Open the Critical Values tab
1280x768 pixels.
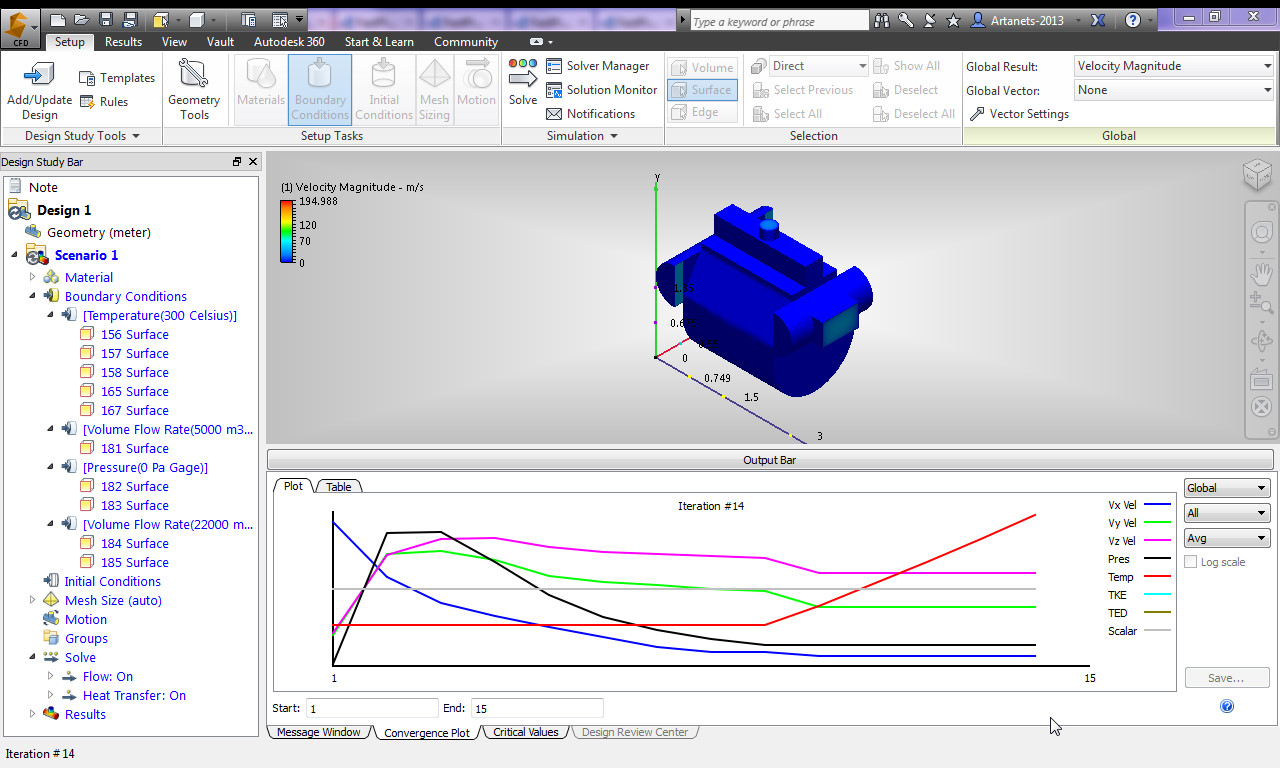[526, 732]
